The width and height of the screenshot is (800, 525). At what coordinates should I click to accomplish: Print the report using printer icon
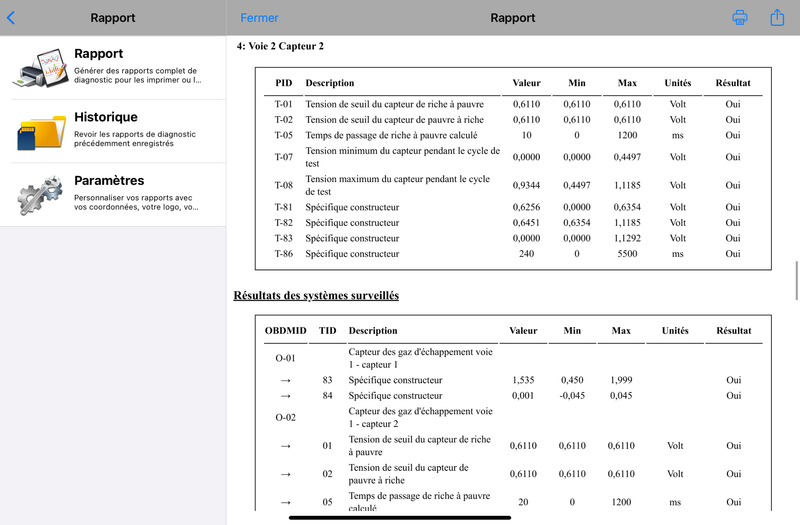(x=740, y=17)
